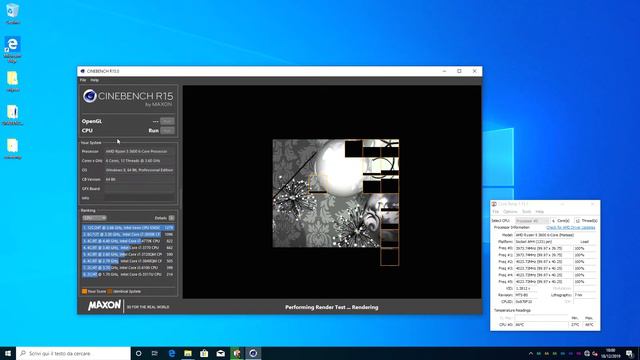Click the OpenGL Run button
Viewport: 640px width, 360px height.
pos(167,121)
